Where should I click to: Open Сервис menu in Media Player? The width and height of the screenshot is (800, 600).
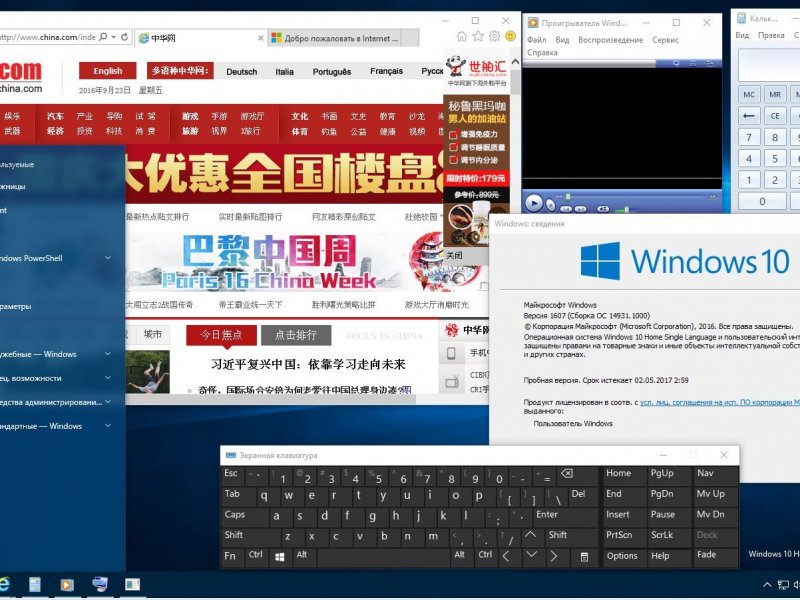pos(665,40)
